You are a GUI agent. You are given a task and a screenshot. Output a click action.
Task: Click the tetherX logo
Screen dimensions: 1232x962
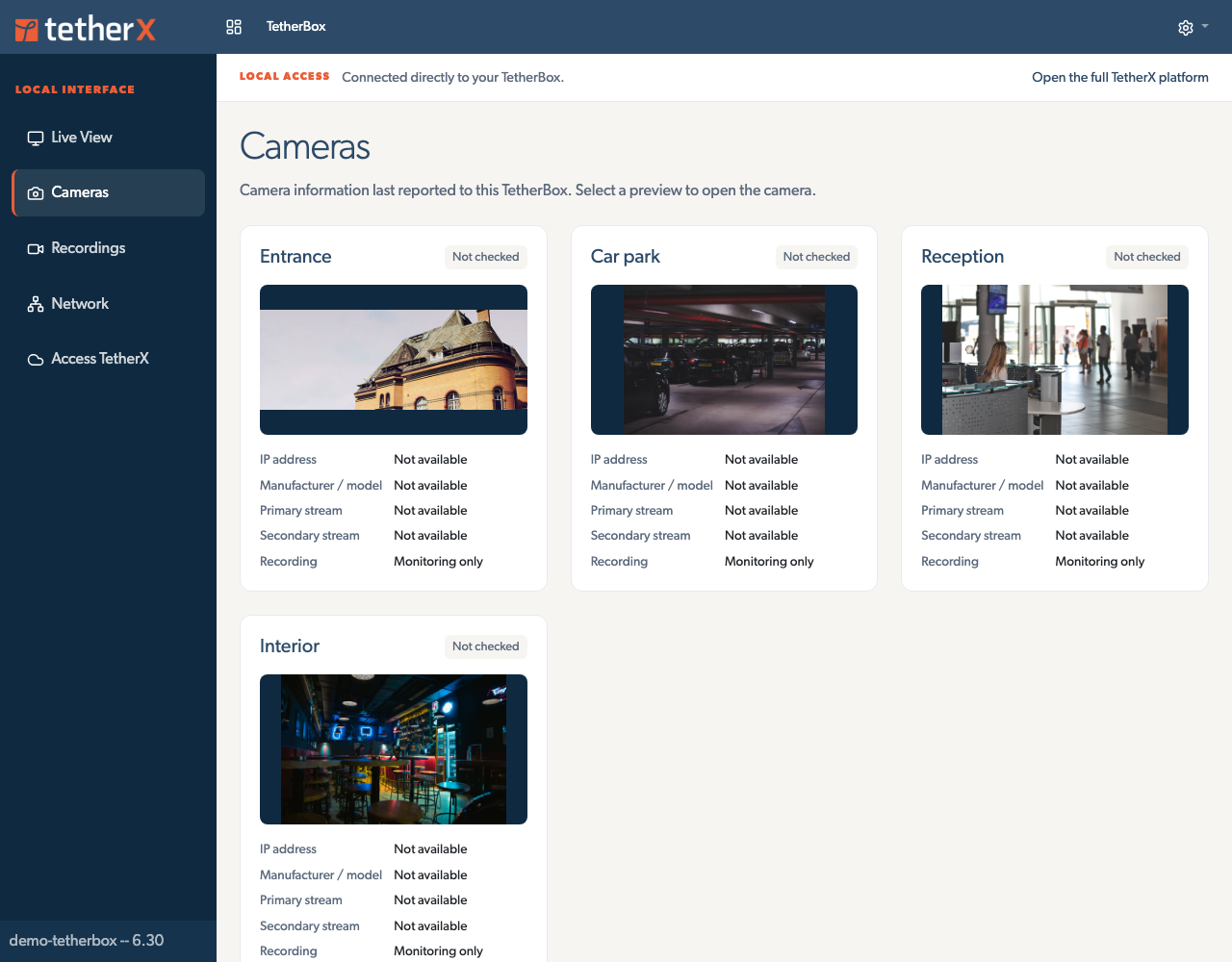pyautogui.click(x=85, y=29)
